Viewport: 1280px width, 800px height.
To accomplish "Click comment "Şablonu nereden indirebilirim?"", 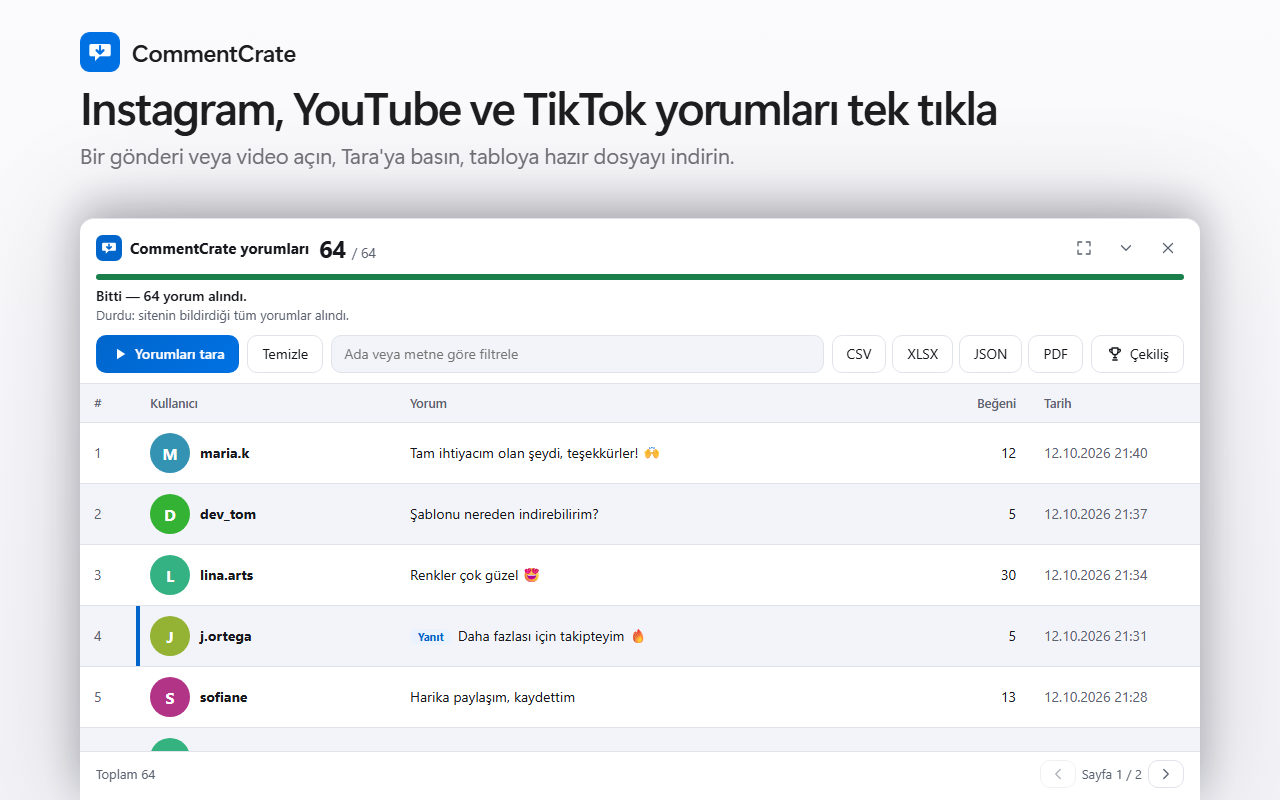I will (x=504, y=514).
